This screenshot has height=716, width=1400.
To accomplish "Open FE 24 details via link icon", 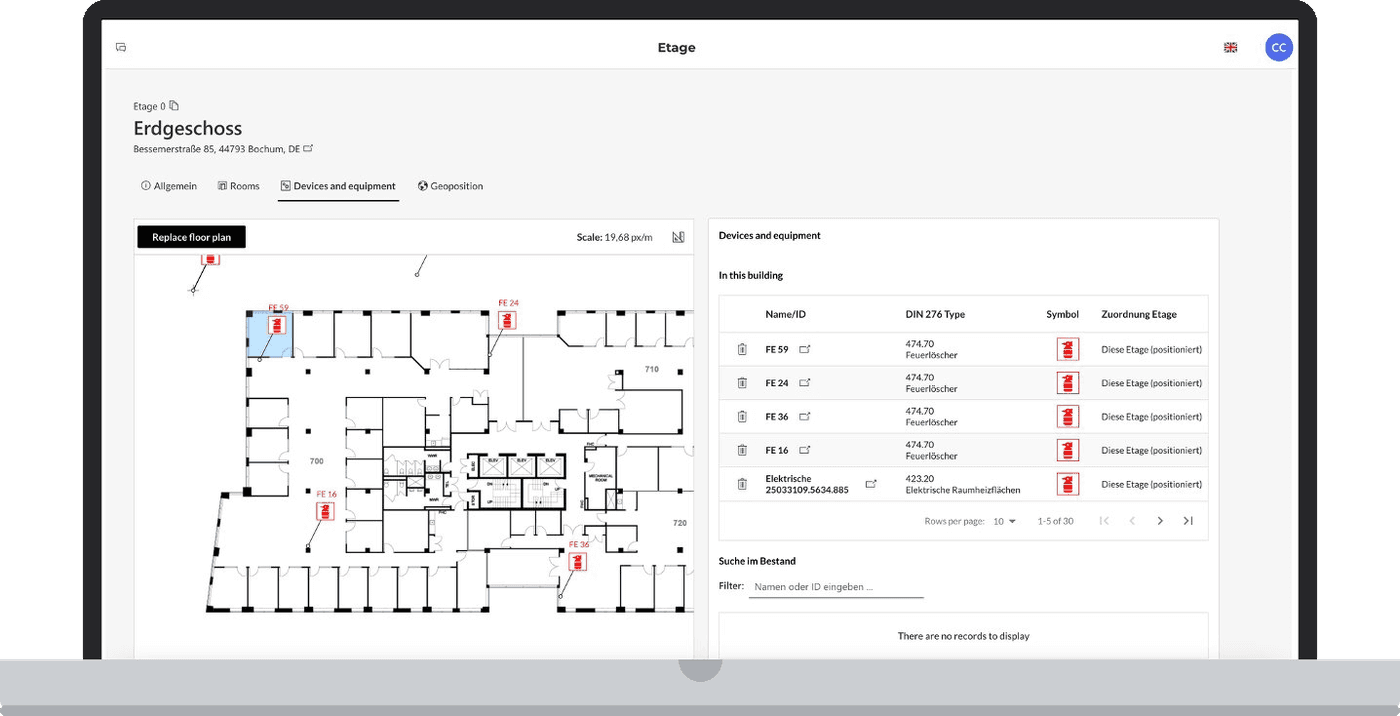I will tap(805, 382).
